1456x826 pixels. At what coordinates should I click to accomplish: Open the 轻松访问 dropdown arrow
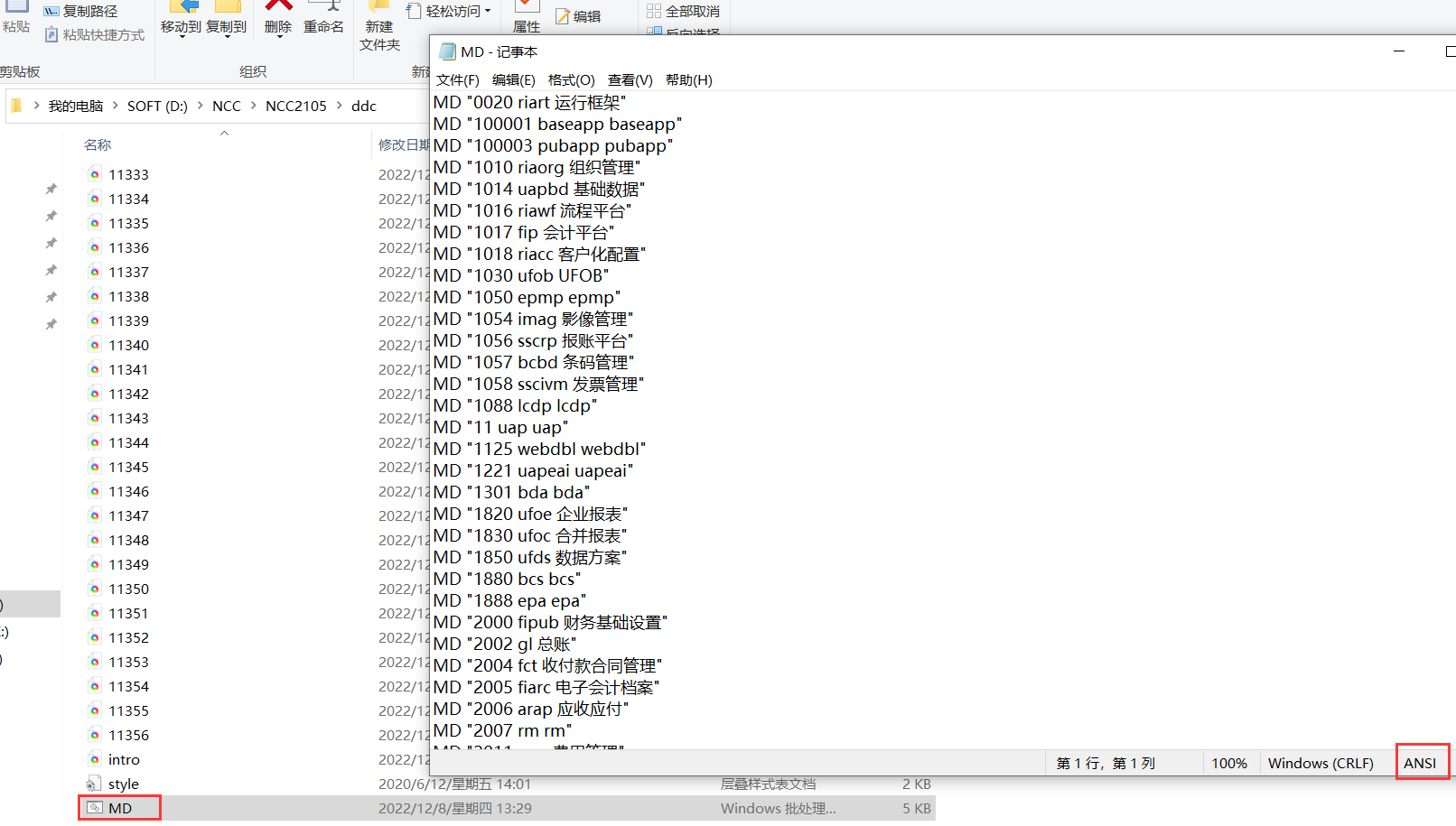(488, 11)
